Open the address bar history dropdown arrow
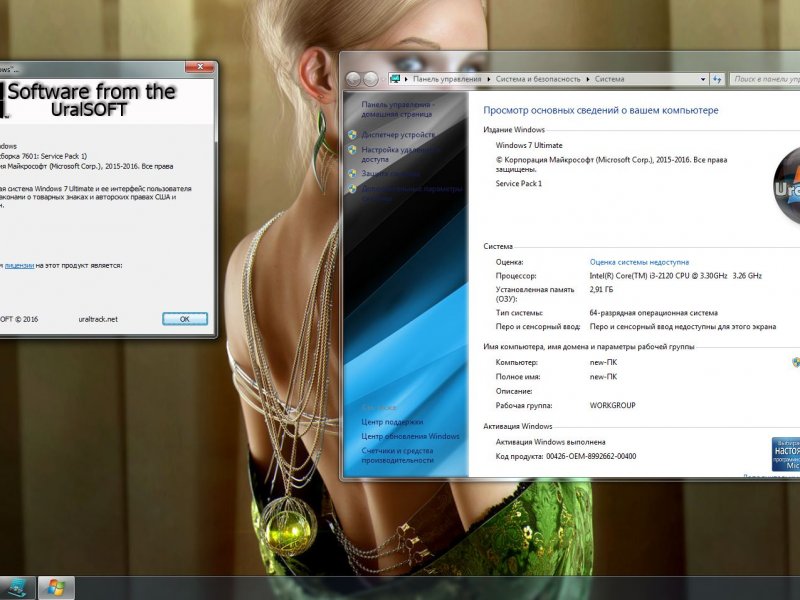800x600 pixels. coord(703,79)
